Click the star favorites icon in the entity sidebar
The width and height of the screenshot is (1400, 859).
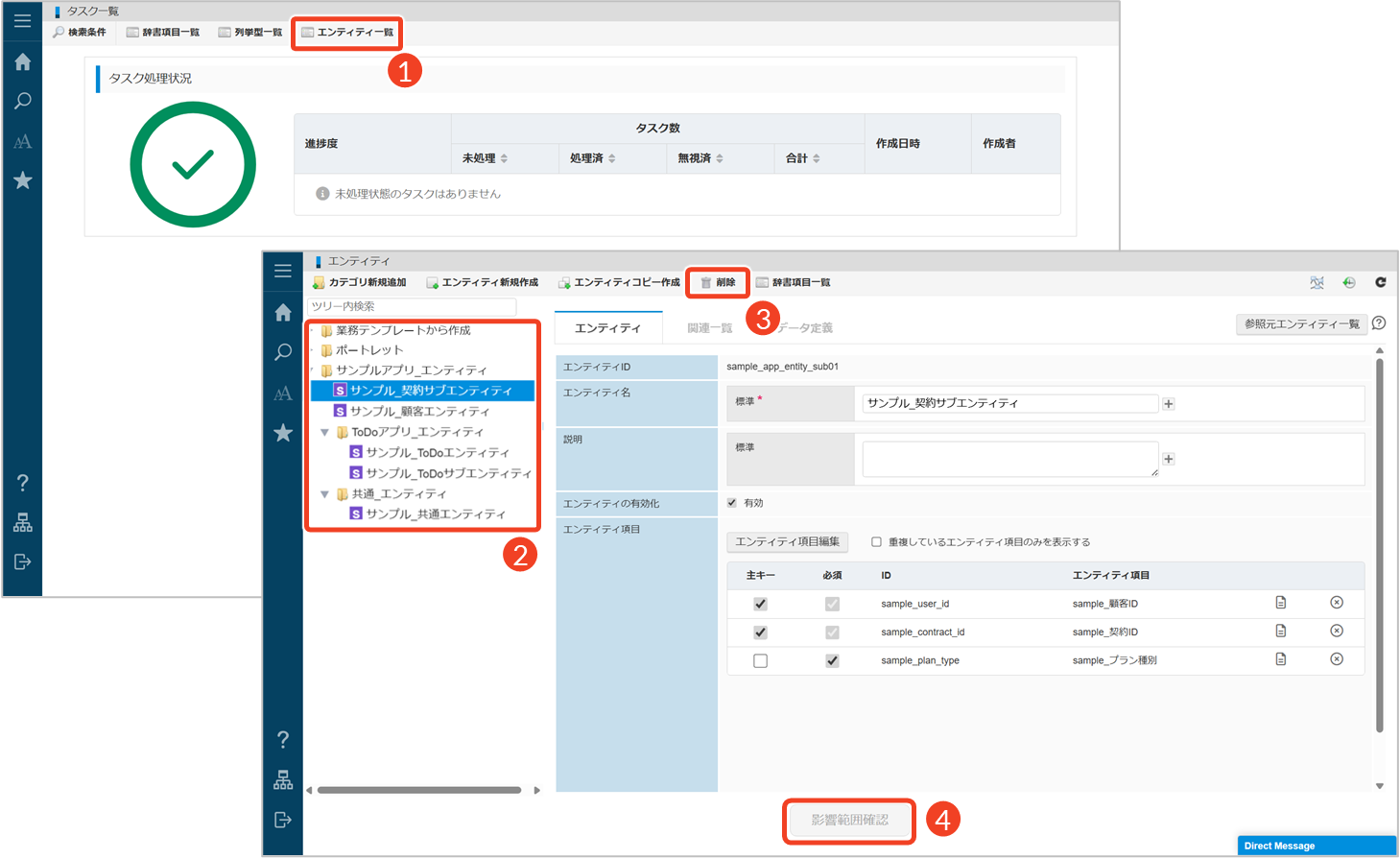283,433
